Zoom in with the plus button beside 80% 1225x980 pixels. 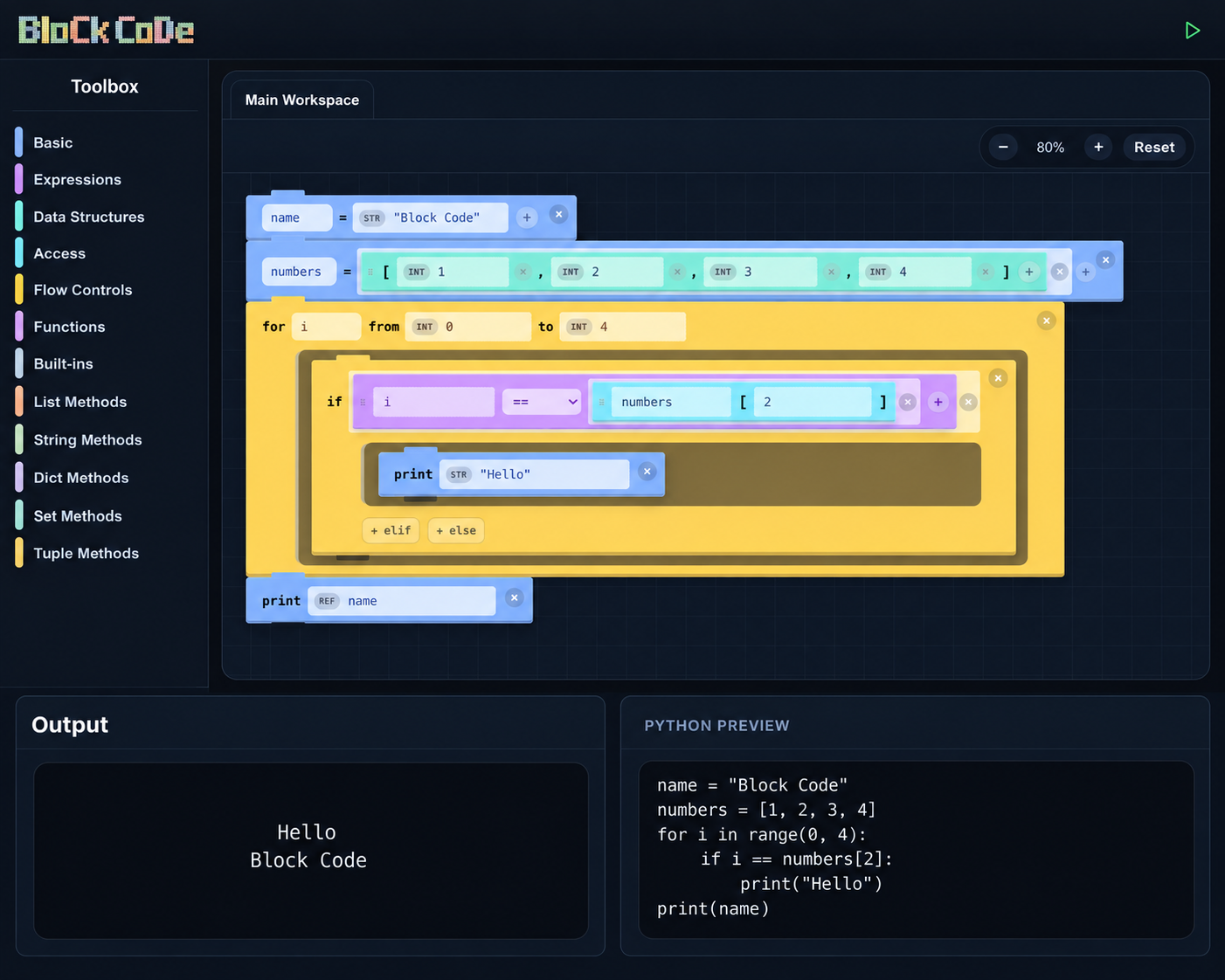tap(1098, 147)
